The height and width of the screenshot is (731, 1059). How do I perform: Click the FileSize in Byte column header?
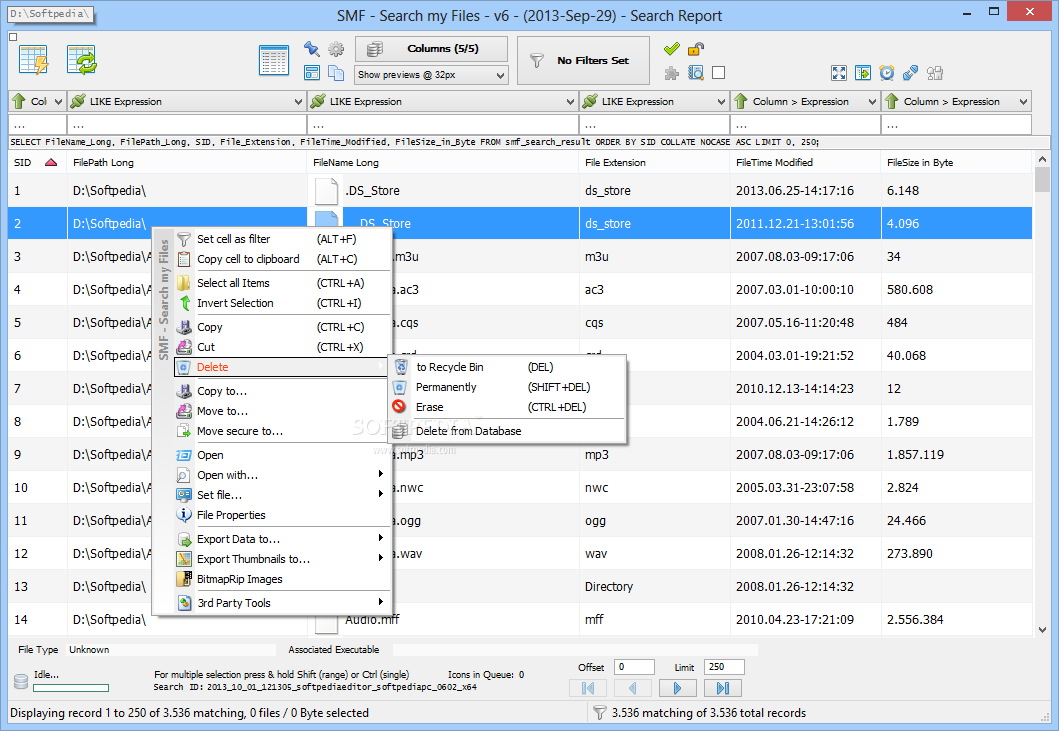tap(956, 162)
